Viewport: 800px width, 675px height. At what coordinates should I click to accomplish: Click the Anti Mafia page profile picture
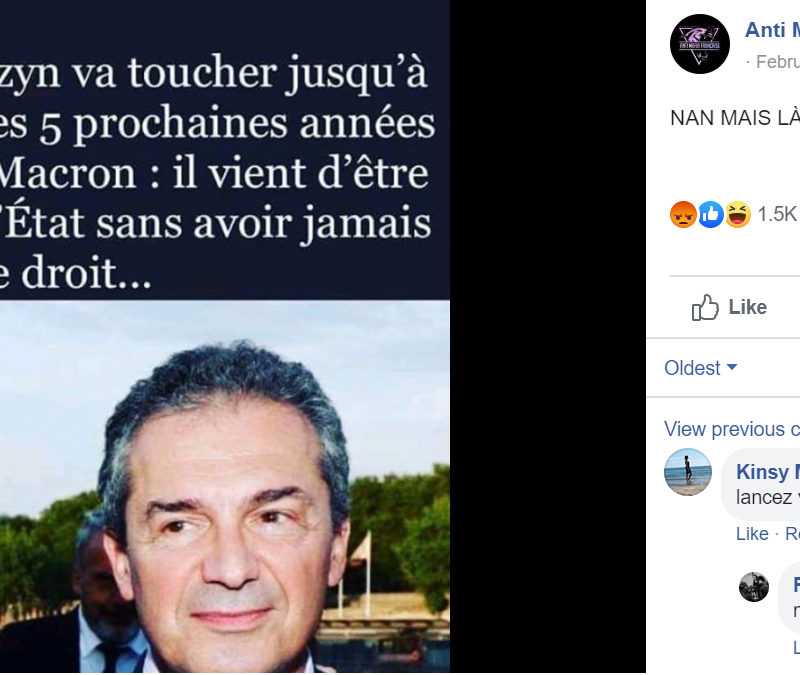(699, 44)
